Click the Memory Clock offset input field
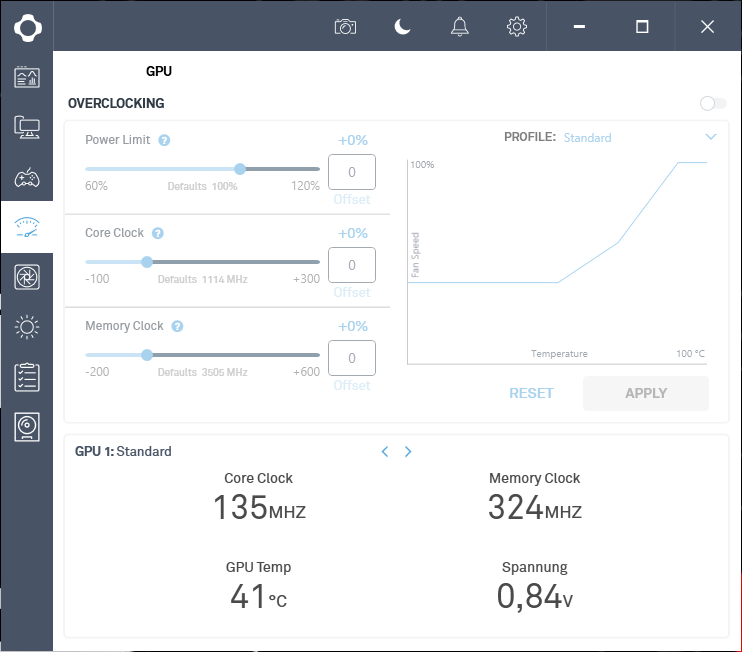This screenshot has height=652, width=742. click(x=352, y=358)
